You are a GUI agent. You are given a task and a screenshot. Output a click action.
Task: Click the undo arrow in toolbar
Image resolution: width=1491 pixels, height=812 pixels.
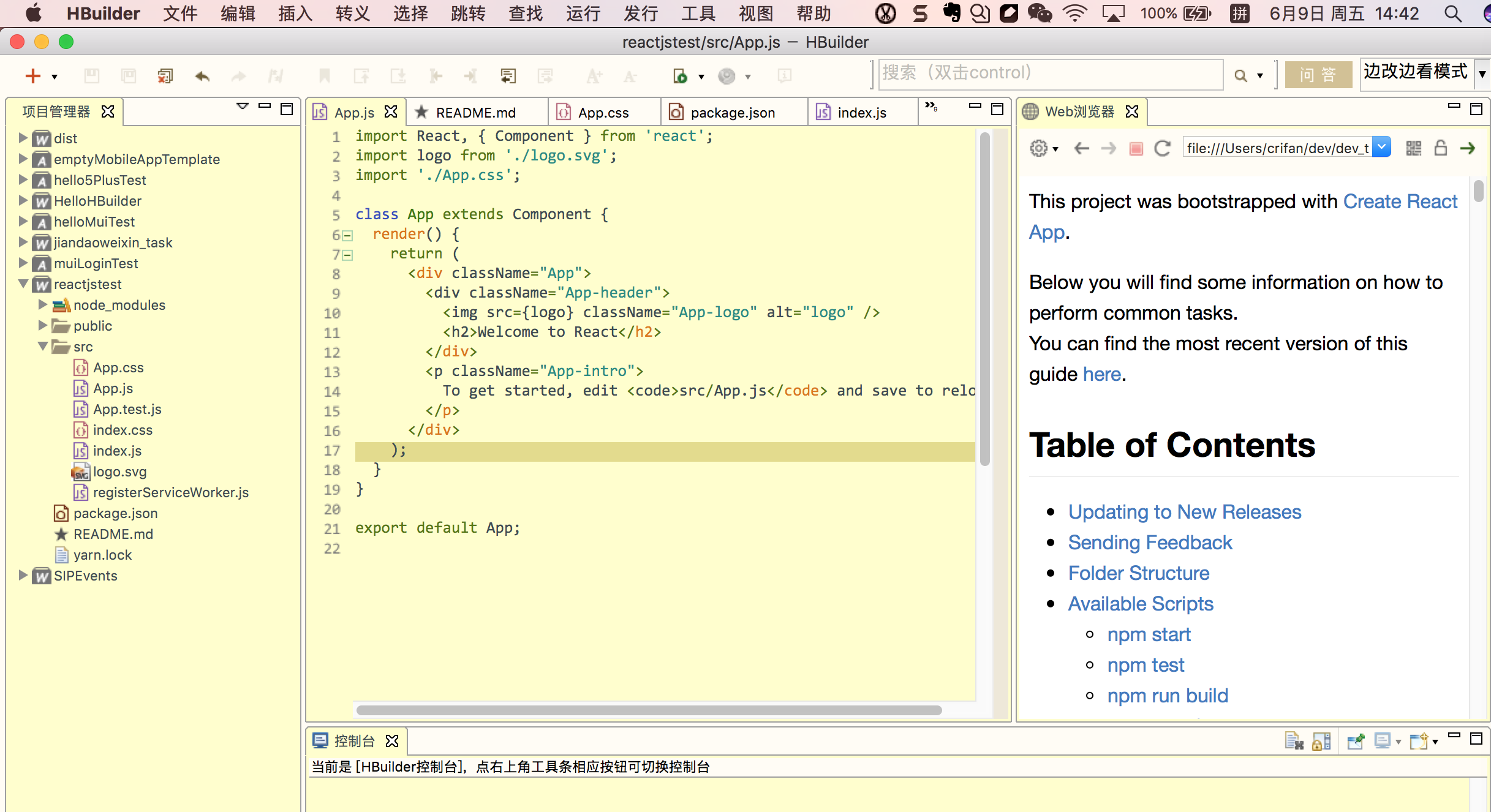click(x=202, y=76)
